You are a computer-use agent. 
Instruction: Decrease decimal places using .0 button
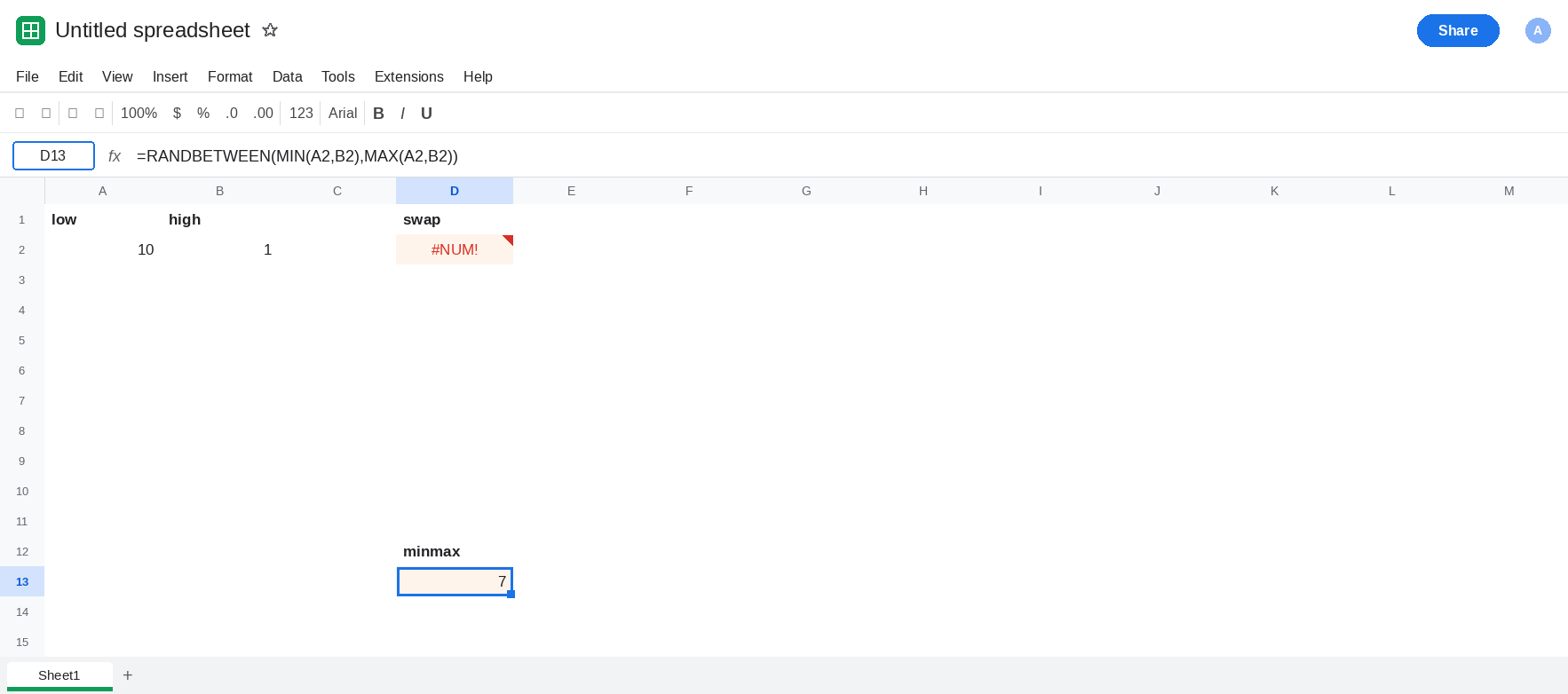coord(232,114)
